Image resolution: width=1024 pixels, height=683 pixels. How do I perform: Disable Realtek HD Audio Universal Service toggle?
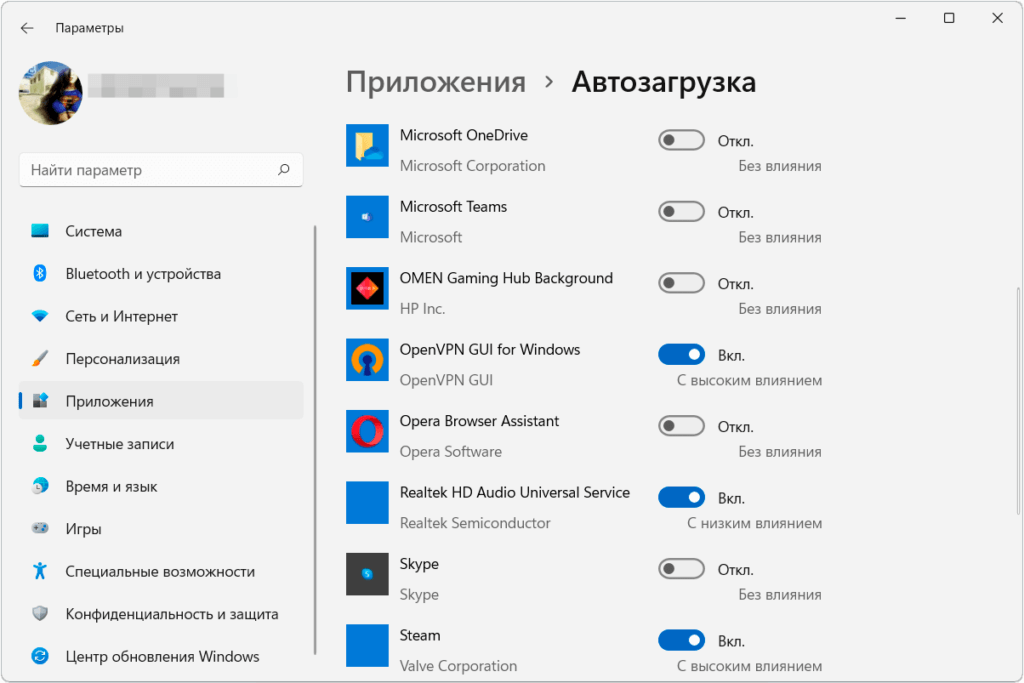681,498
